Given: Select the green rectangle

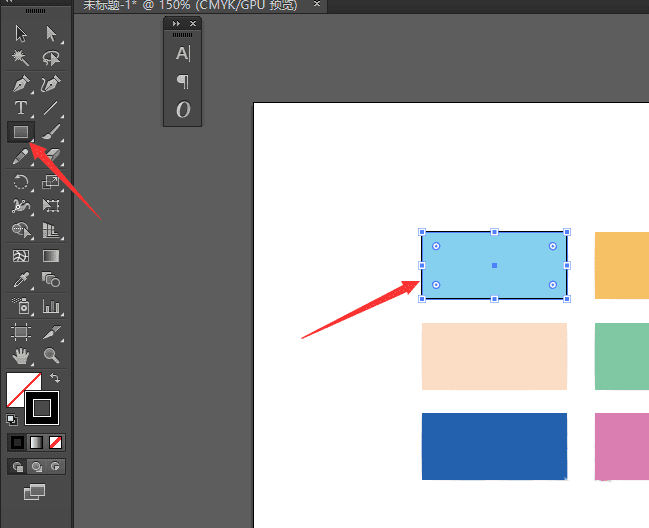Looking at the screenshot, I should pyautogui.click(x=622, y=356).
